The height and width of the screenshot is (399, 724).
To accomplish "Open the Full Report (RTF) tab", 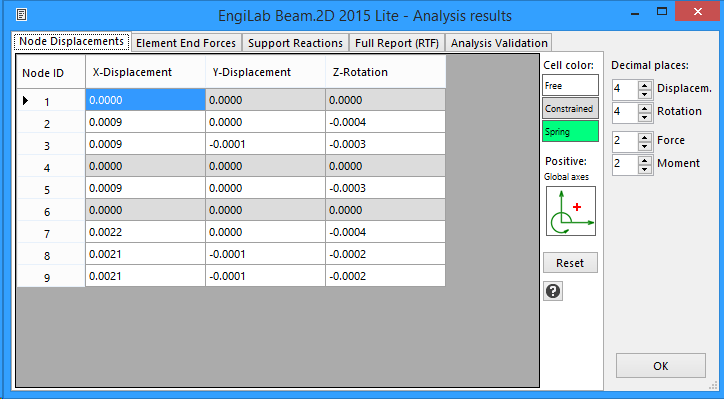I will click(x=397, y=43).
